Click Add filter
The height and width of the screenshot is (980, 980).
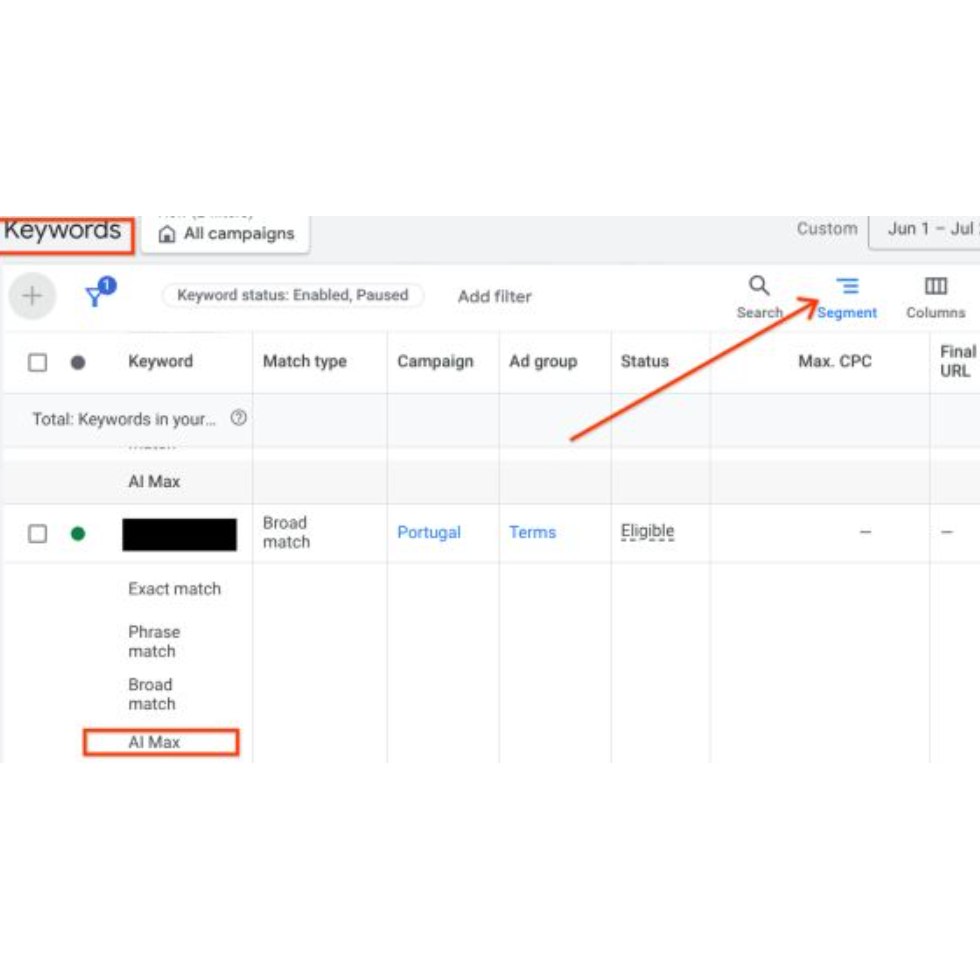[494, 296]
